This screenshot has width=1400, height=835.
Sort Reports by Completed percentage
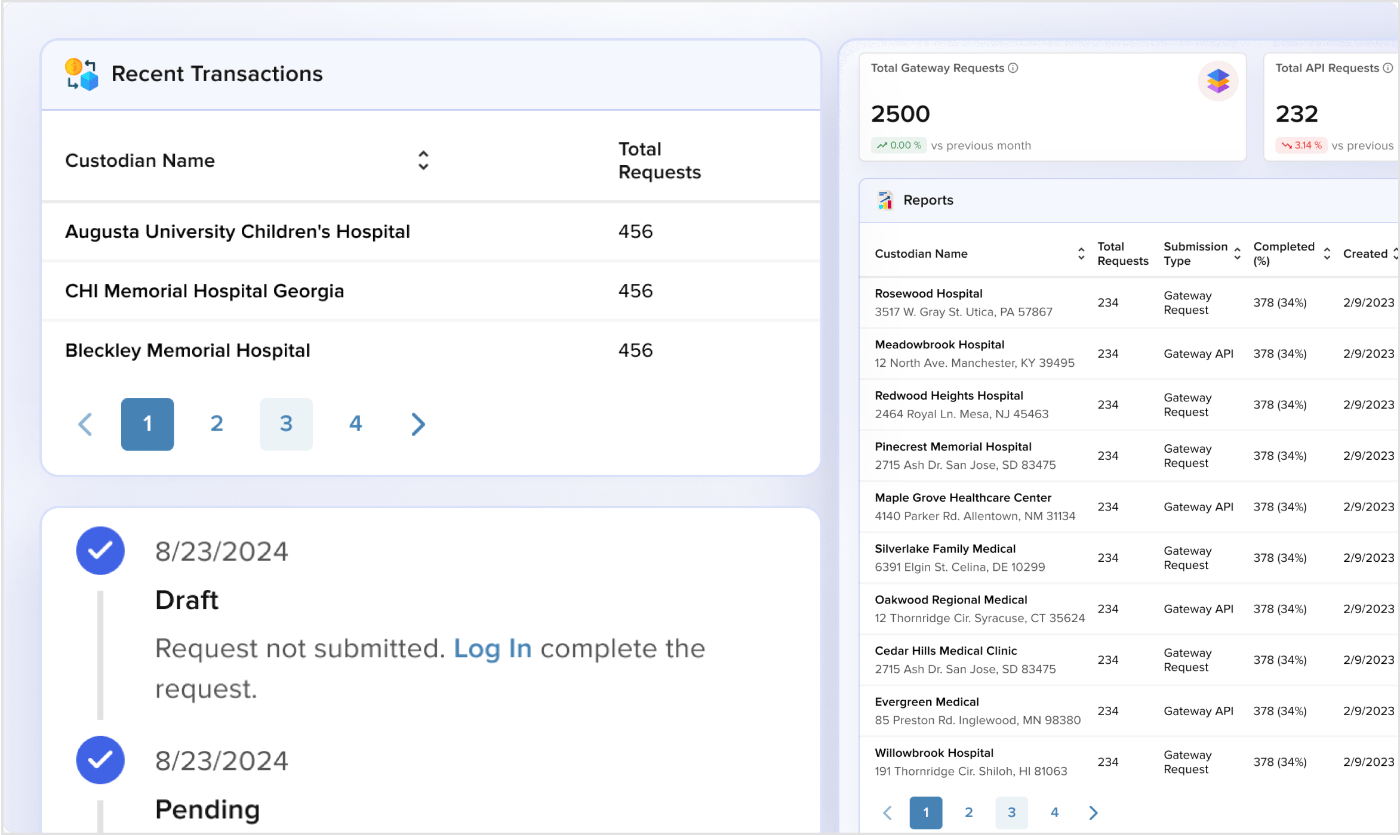1327,254
